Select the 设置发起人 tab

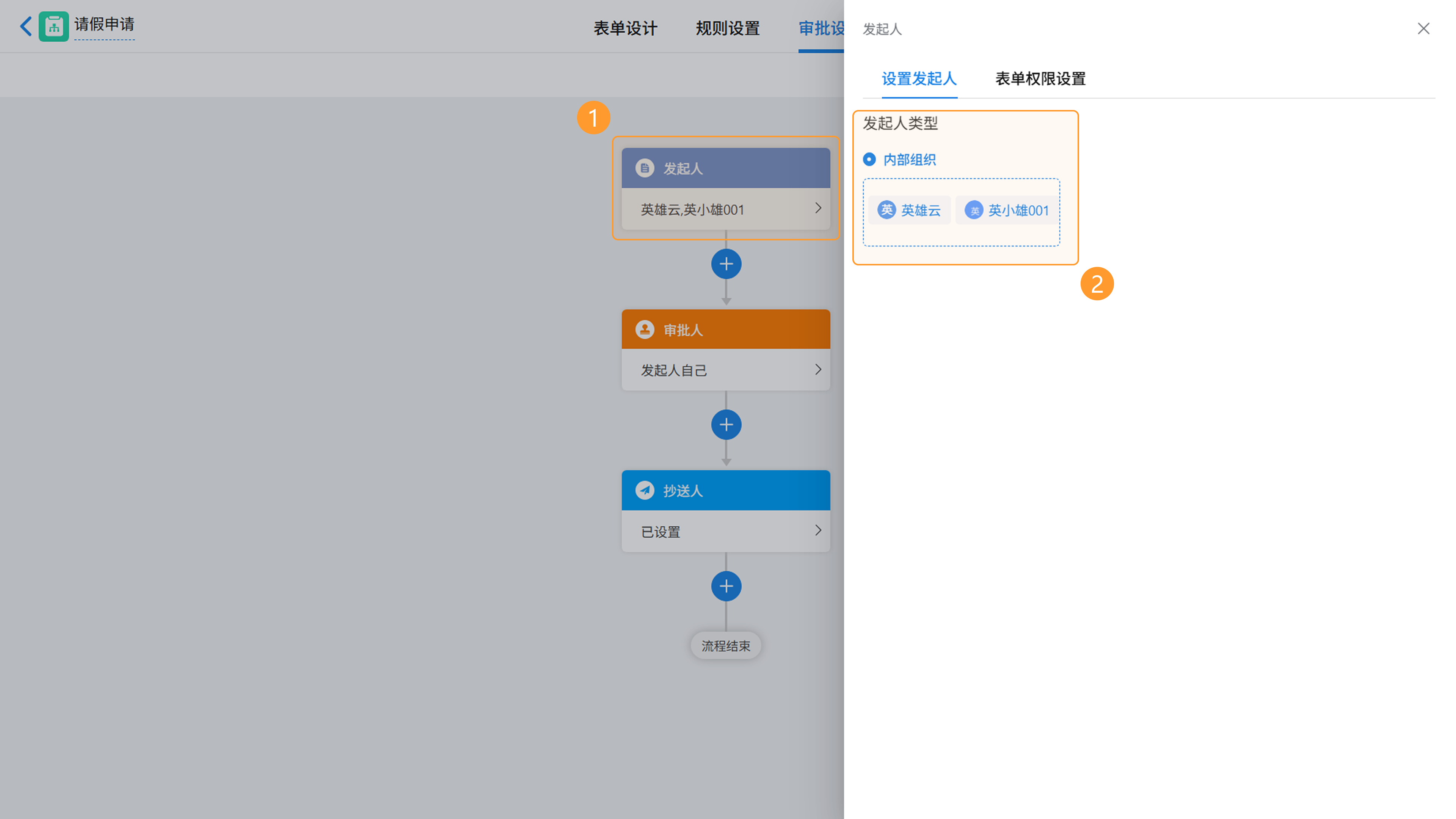(x=919, y=78)
